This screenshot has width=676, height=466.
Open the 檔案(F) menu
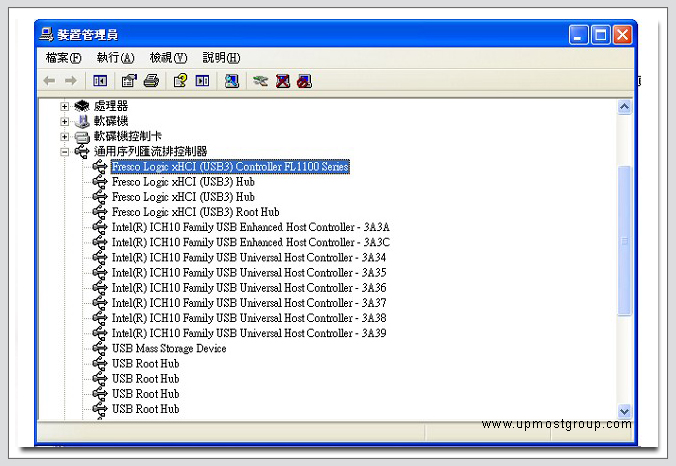63,57
